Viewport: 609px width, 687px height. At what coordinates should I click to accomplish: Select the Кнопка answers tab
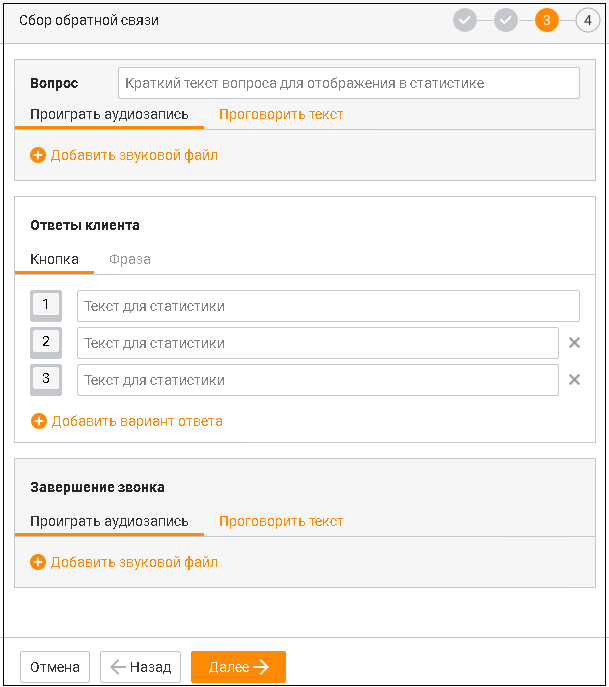[x=54, y=259]
